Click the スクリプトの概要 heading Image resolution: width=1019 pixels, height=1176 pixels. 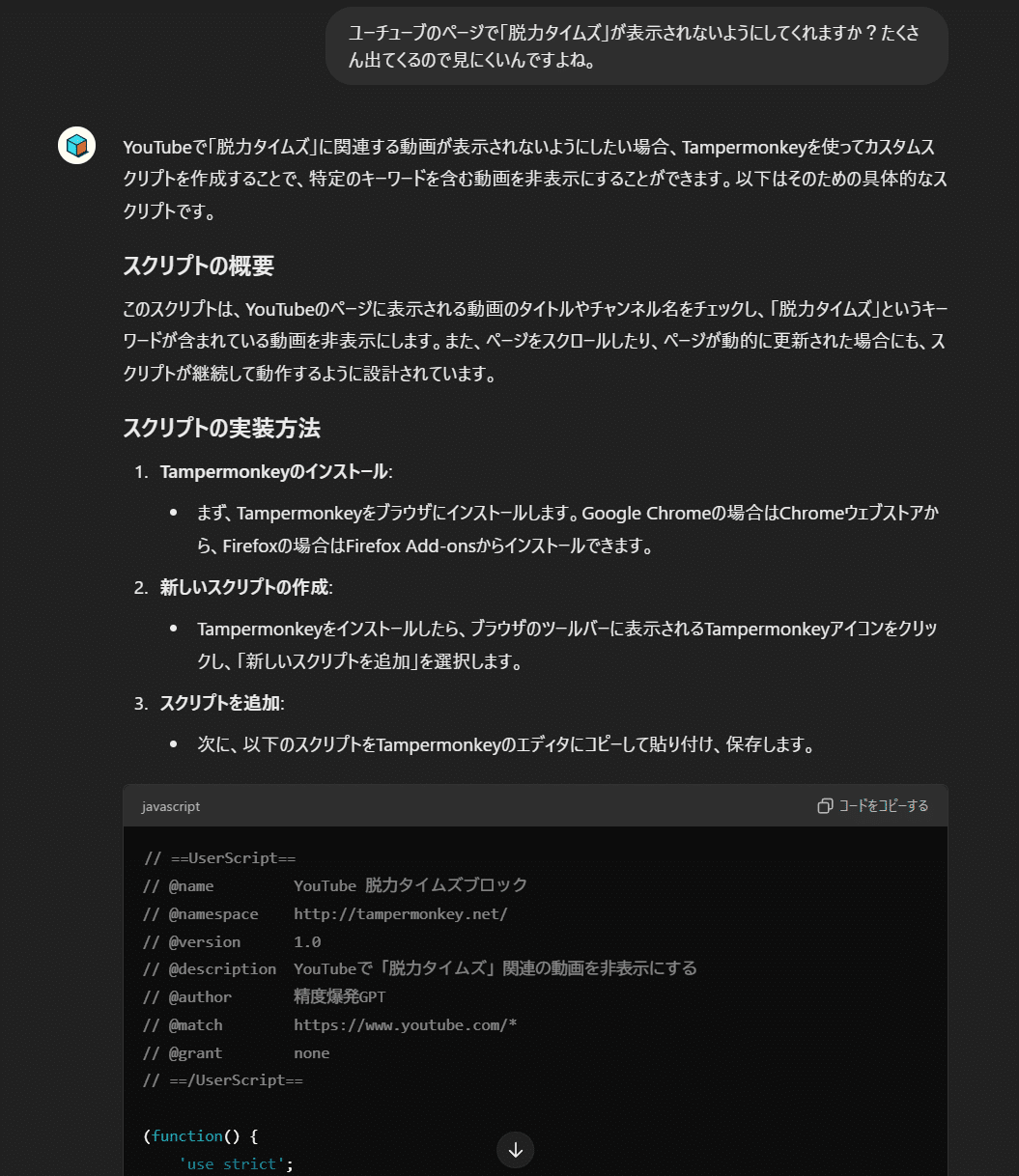pyautogui.click(x=199, y=266)
